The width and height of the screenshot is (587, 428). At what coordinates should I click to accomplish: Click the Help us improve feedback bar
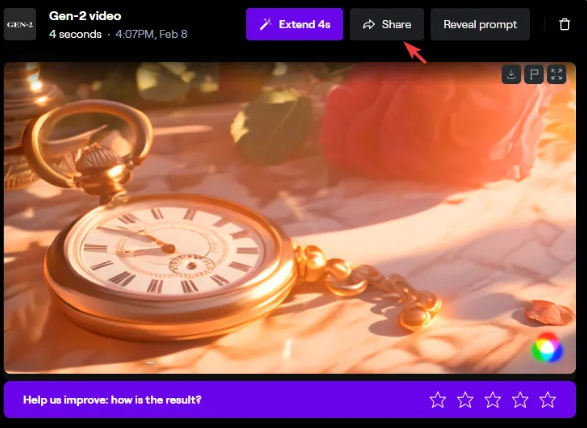[x=290, y=400]
